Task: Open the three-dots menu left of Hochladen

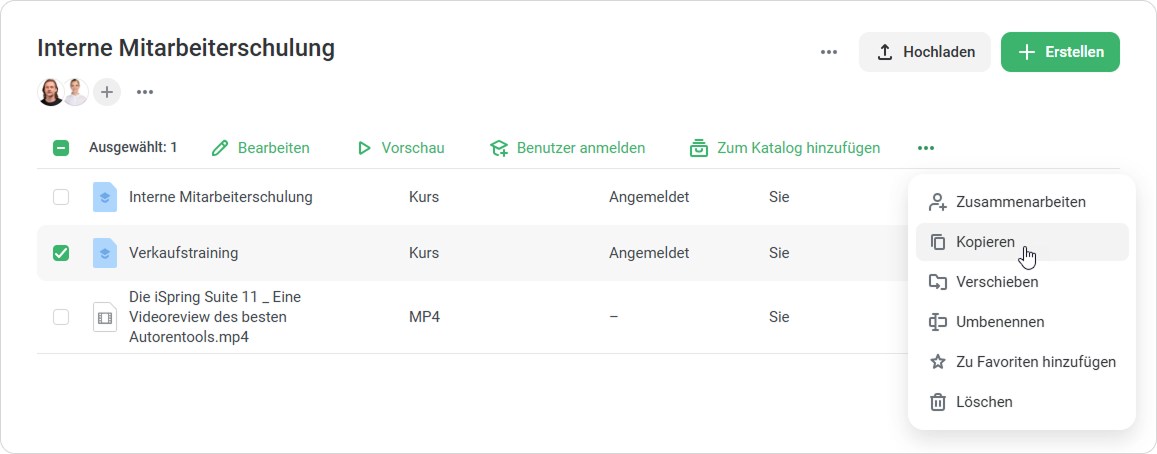Action: pos(829,52)
